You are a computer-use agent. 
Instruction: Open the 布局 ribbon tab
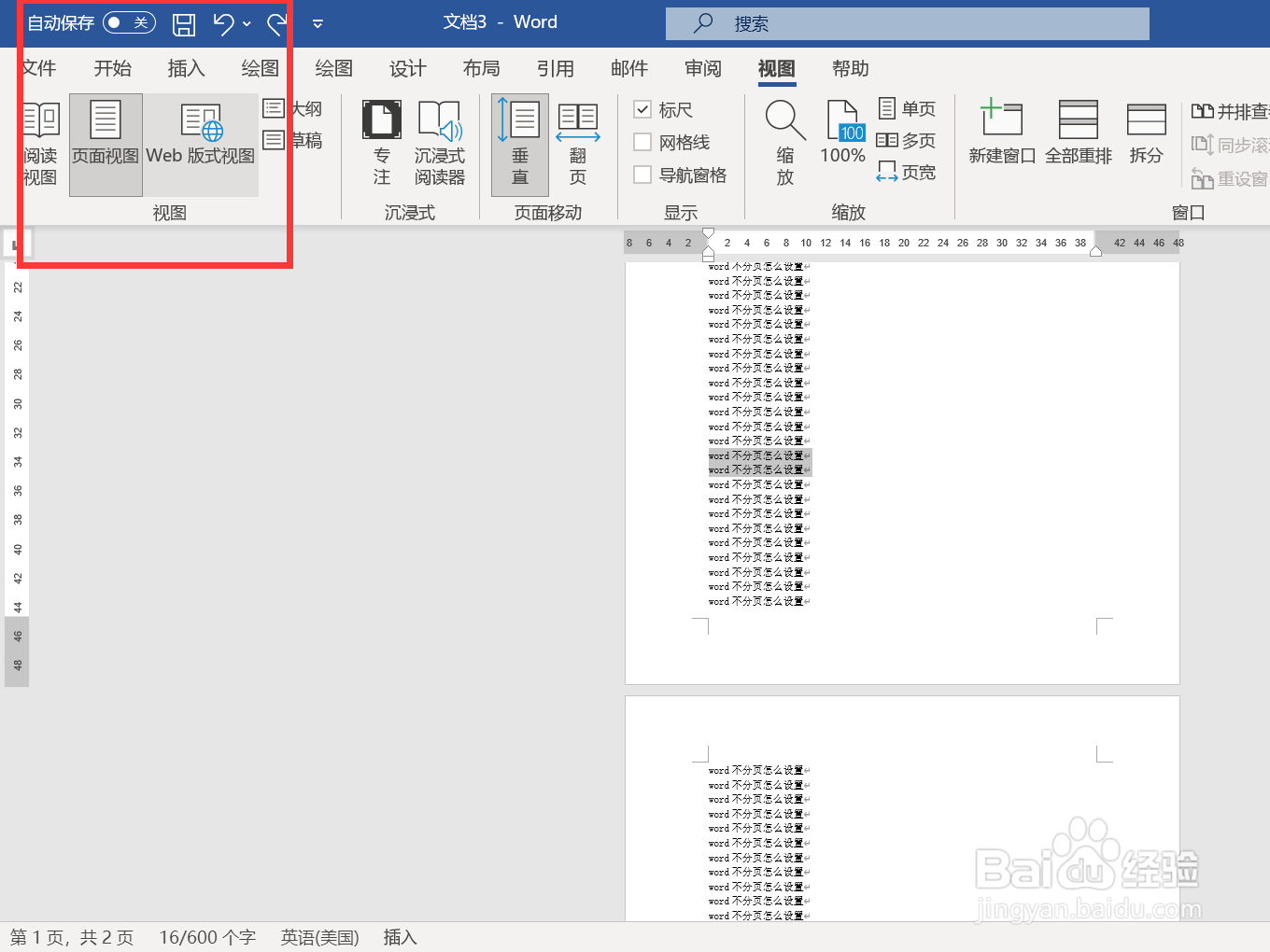481,68
